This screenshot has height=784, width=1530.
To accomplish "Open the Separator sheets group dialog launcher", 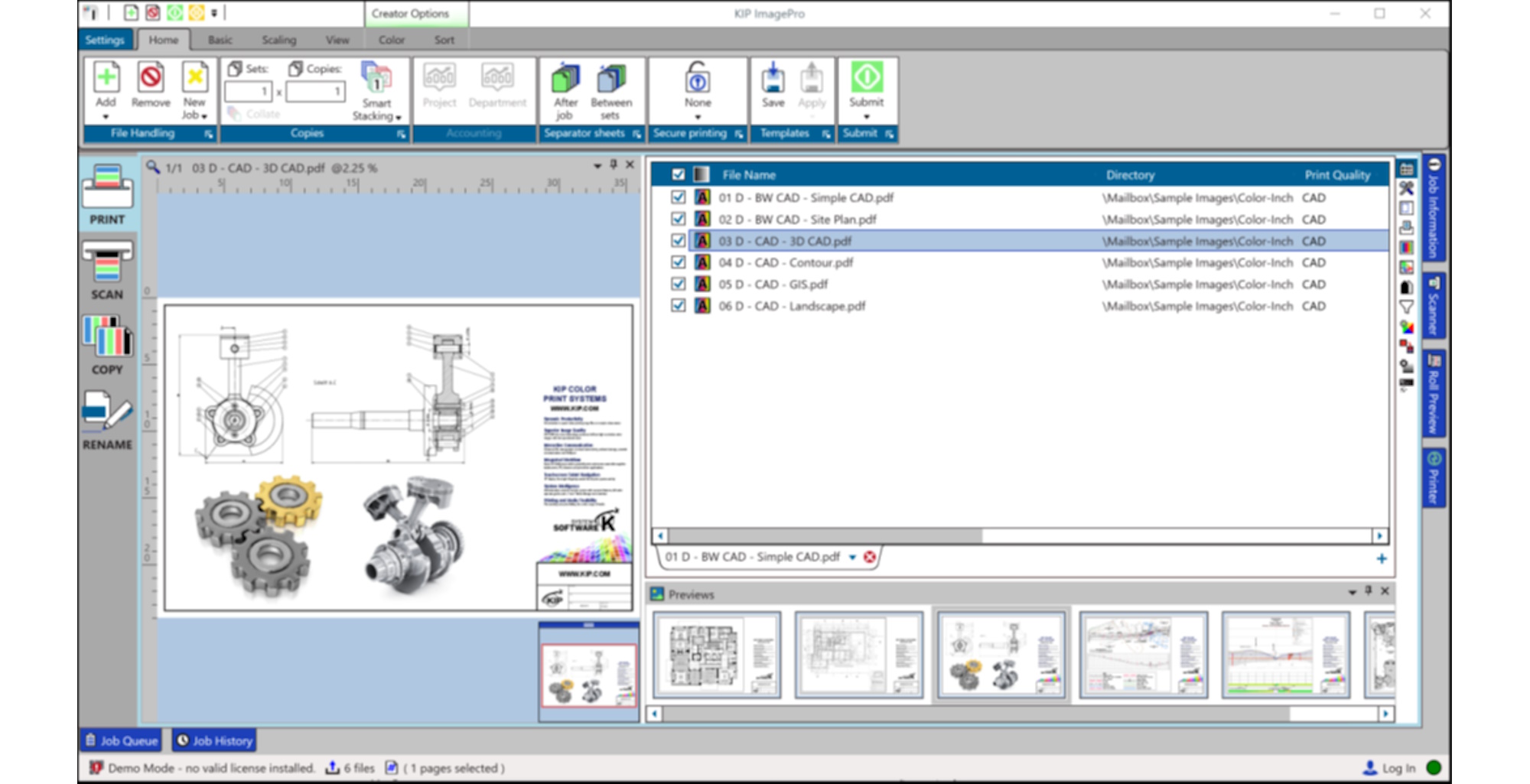I will tap(636, 134).
